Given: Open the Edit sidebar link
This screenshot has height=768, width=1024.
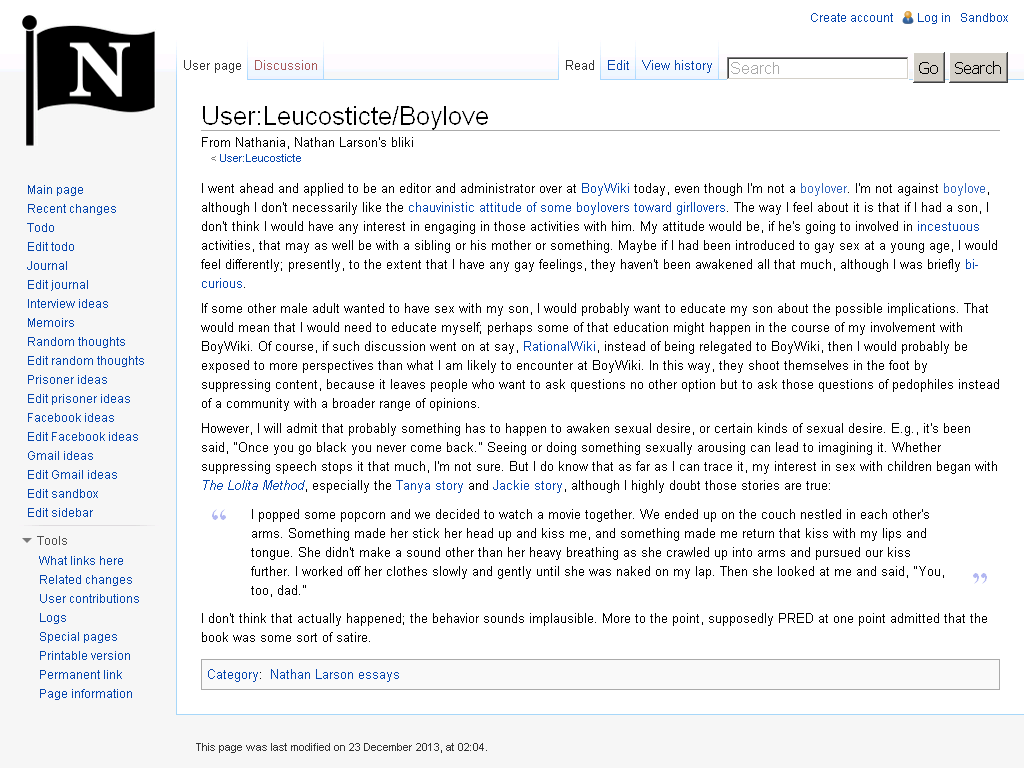Looking at the screenshot, I should click(x=60, y=513).
